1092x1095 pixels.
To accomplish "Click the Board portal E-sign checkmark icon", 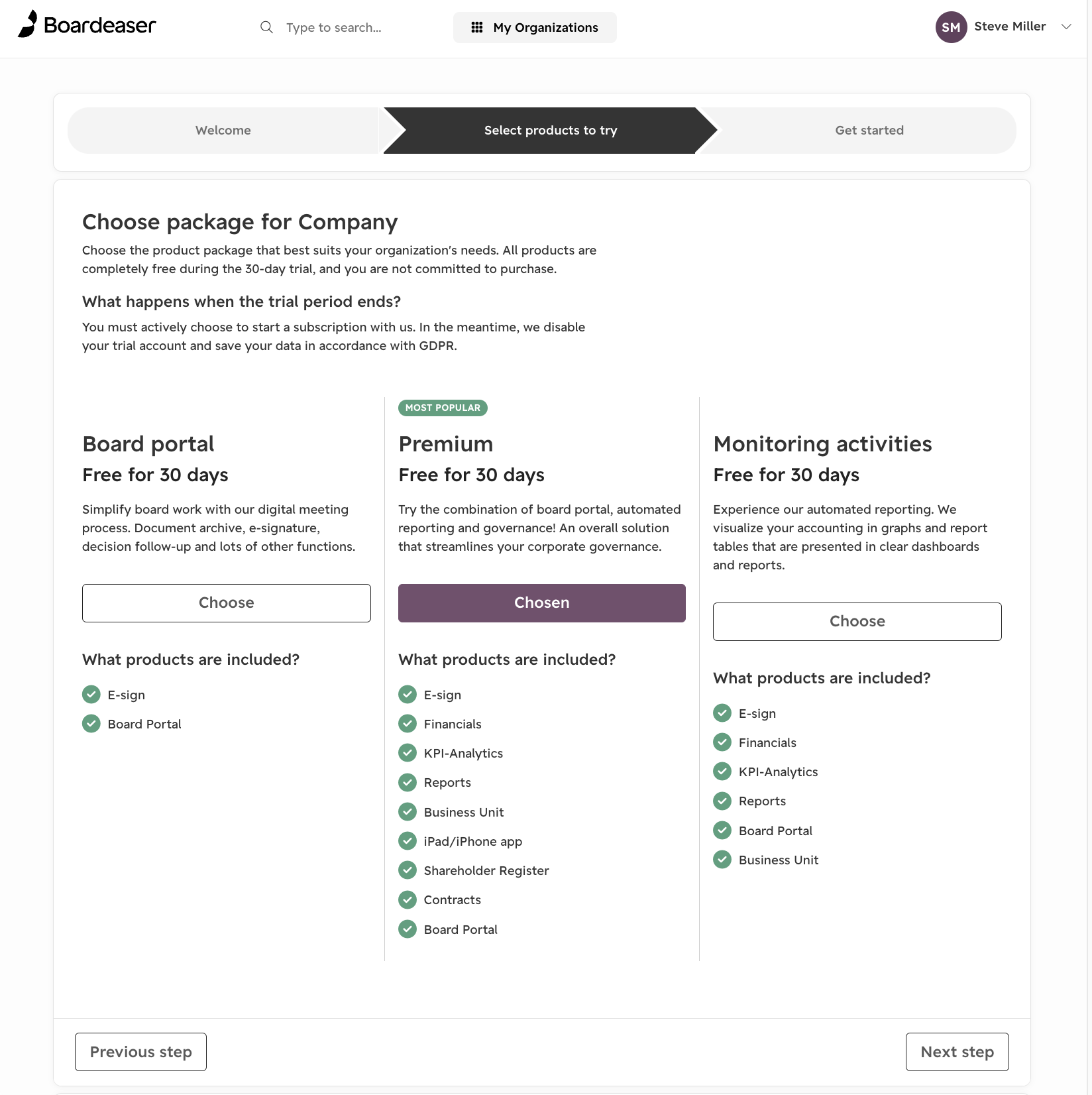I will point(91,694).
